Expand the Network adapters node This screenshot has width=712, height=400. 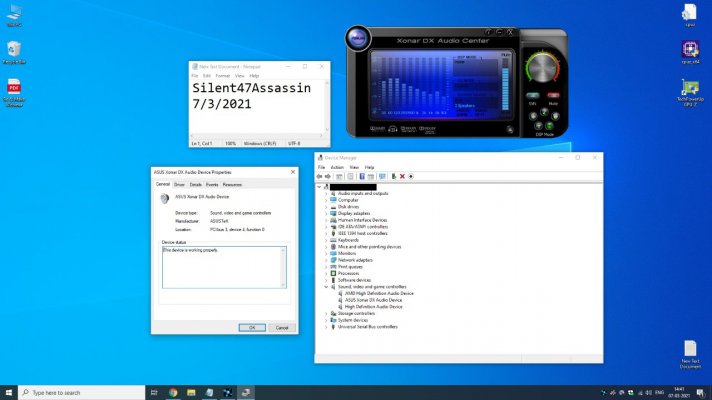[x=326, y=260]
